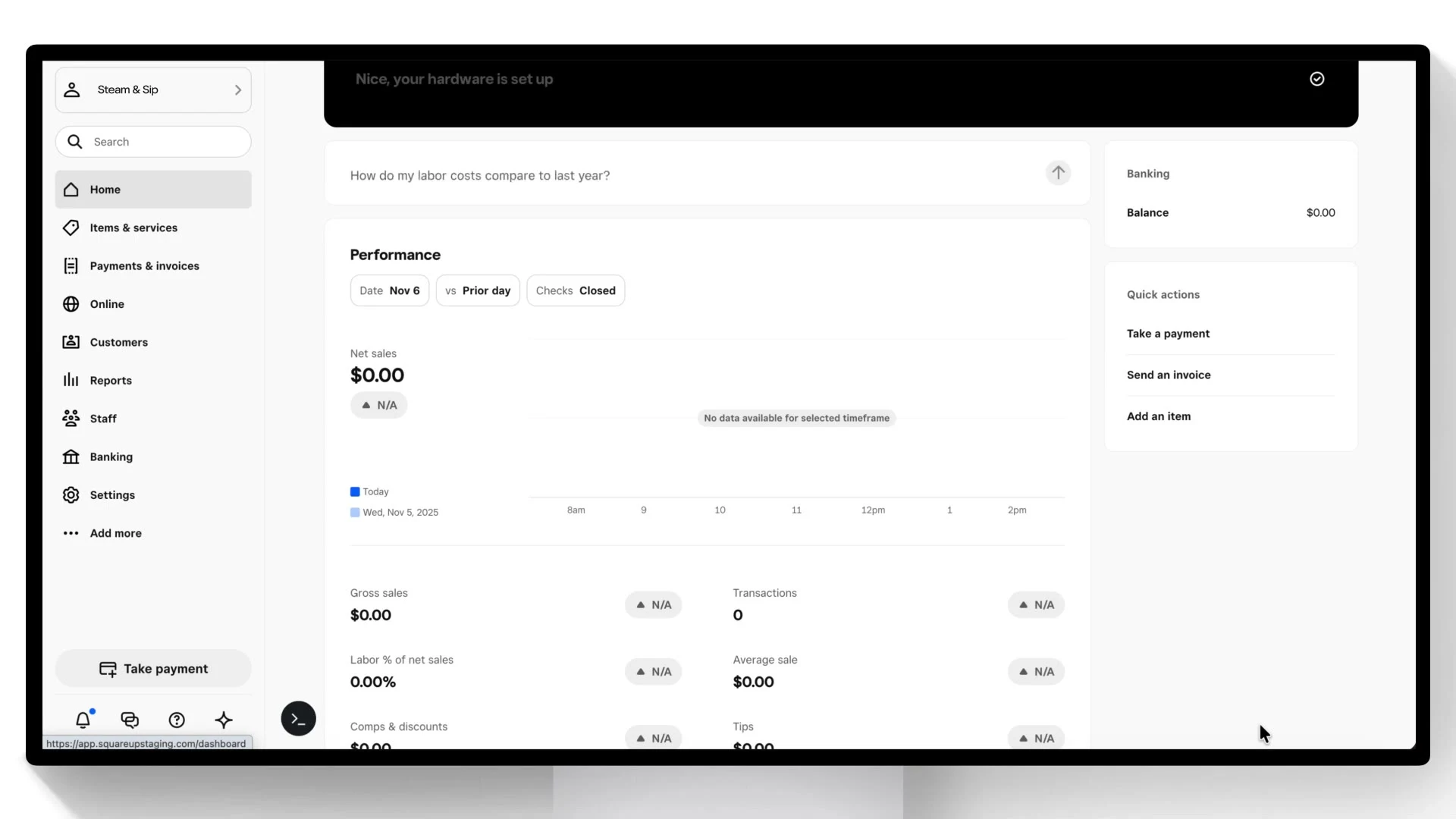Click the help question mark icon
The width and height of the screenshot is (1456, 819).
pyautogui.click(x=177, y=720)
